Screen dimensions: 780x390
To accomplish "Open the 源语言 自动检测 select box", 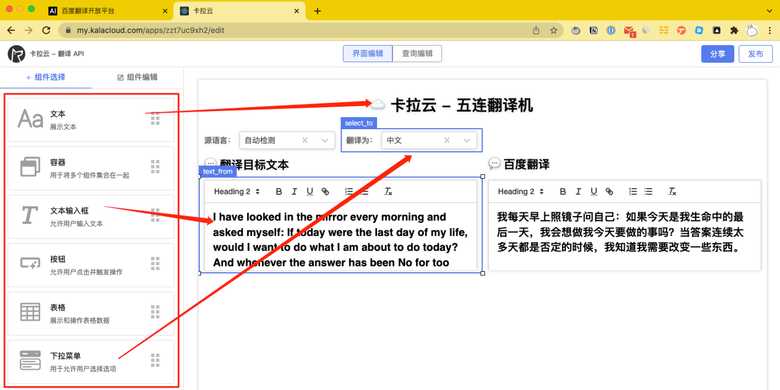I will [x=287, y=140].
